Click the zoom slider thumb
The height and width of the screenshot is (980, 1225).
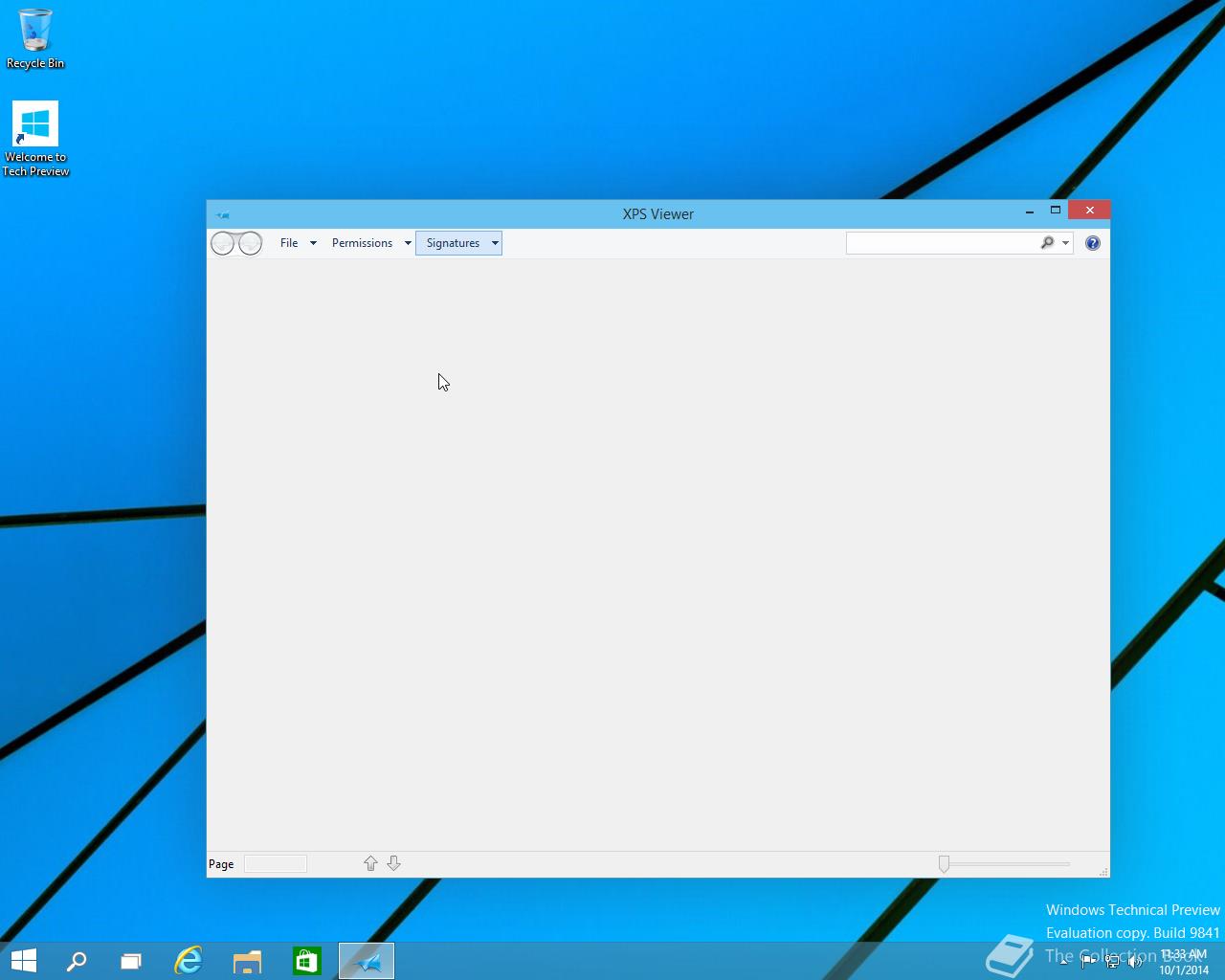(x=944, y=864)
